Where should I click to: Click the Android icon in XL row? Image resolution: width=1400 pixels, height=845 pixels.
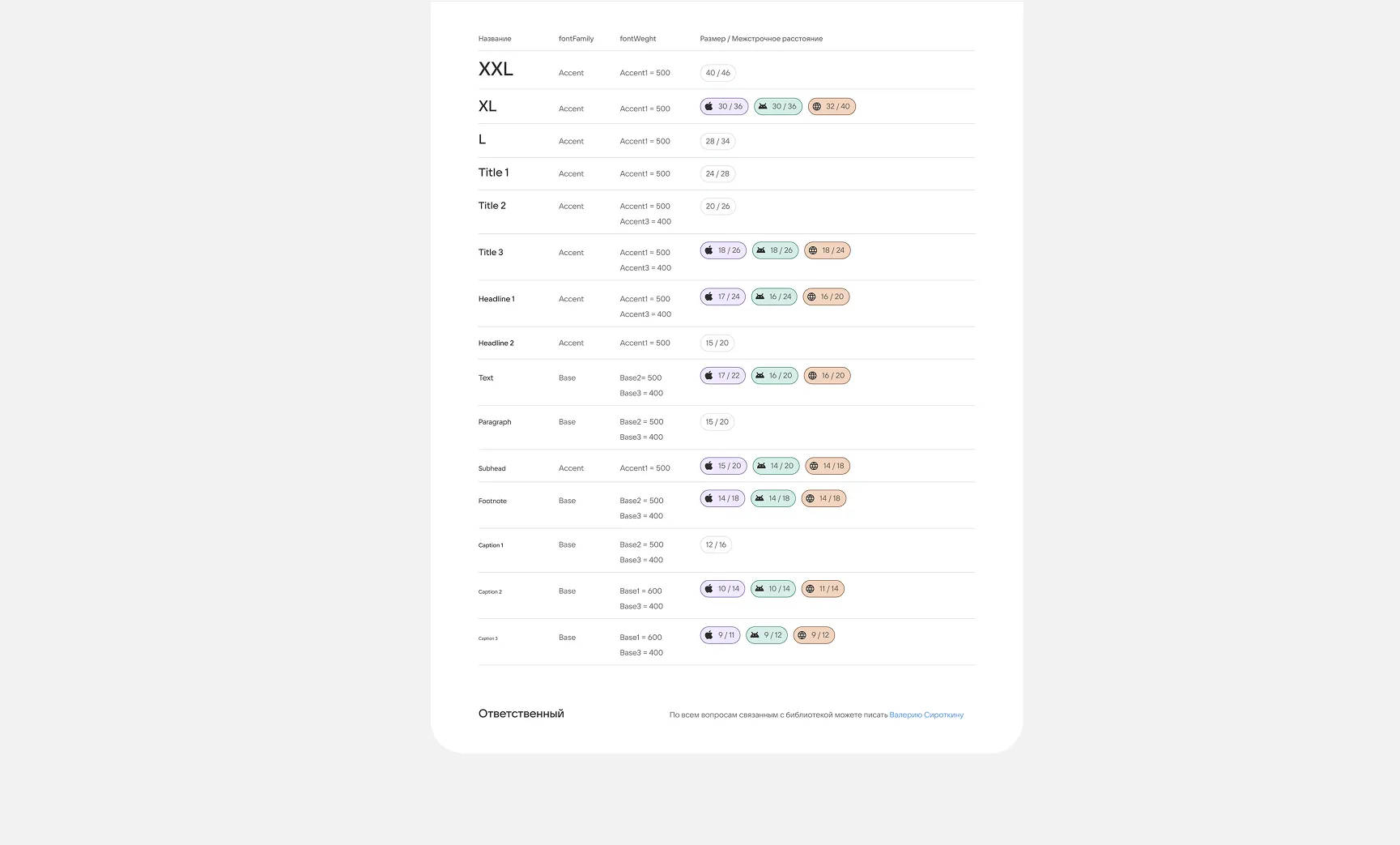tap(763, 107)
